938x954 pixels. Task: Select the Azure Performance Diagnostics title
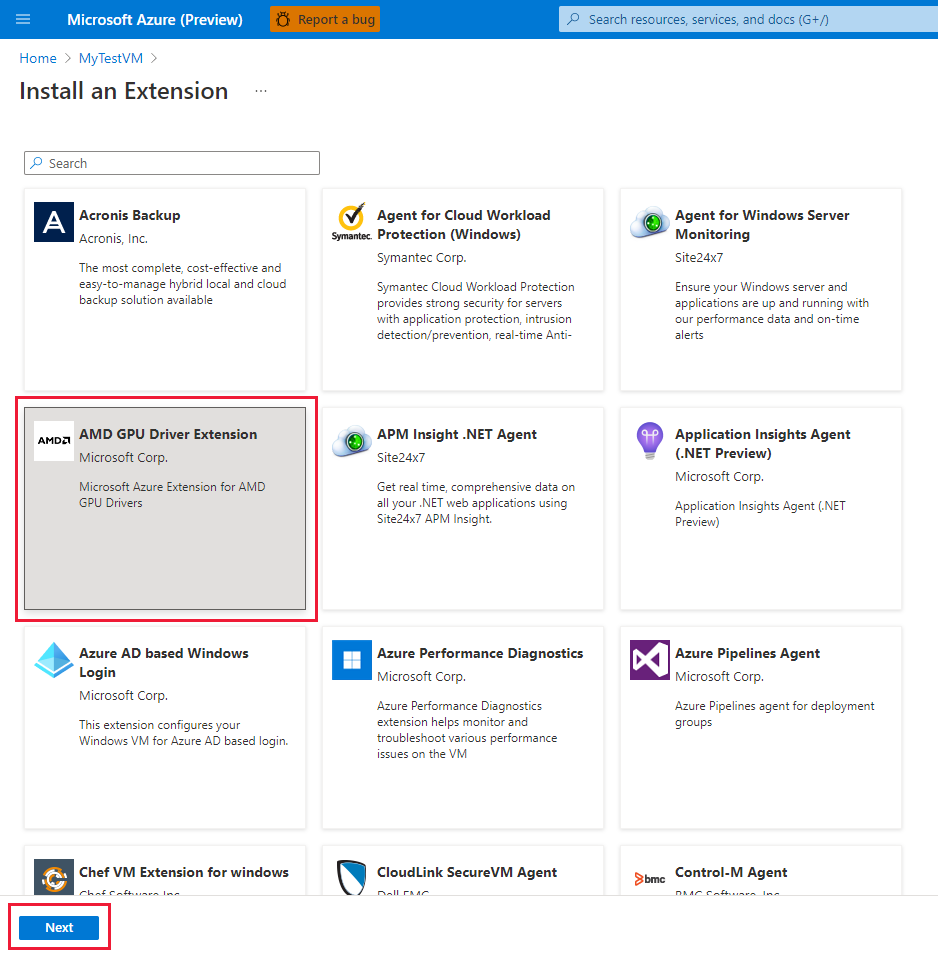[x=480, y=653]
